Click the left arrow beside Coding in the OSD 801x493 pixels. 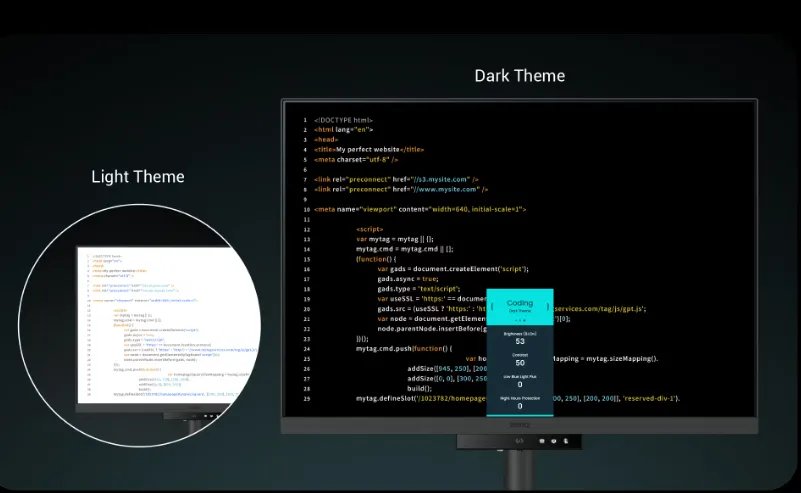point(492,304)
